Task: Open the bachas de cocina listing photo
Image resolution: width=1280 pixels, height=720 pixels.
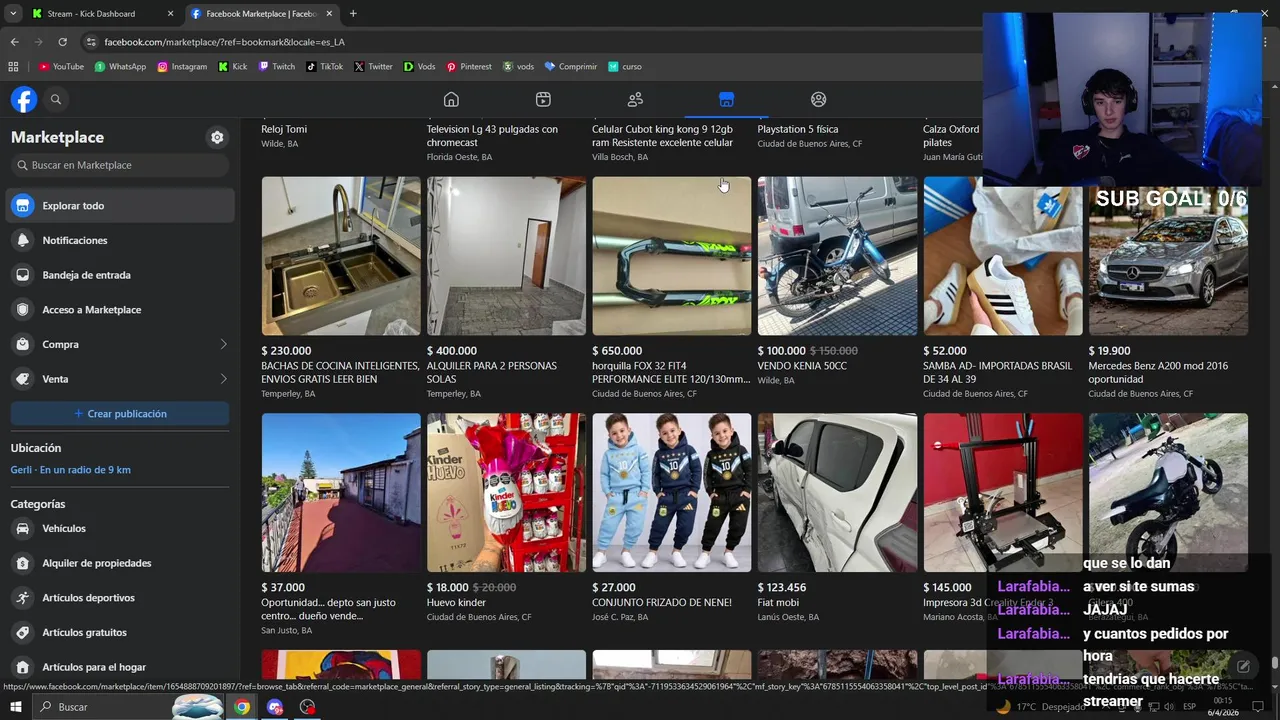Action: point(341,256)
